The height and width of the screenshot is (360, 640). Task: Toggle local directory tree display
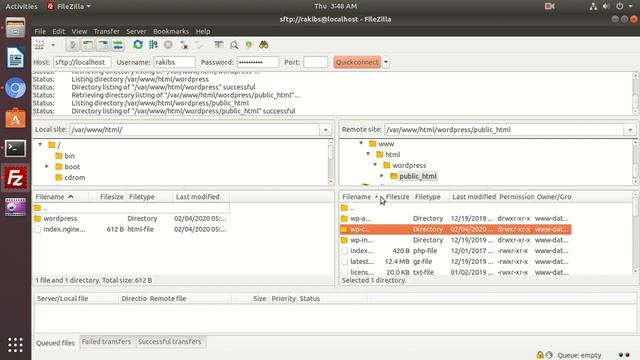(x=88, y=45)
